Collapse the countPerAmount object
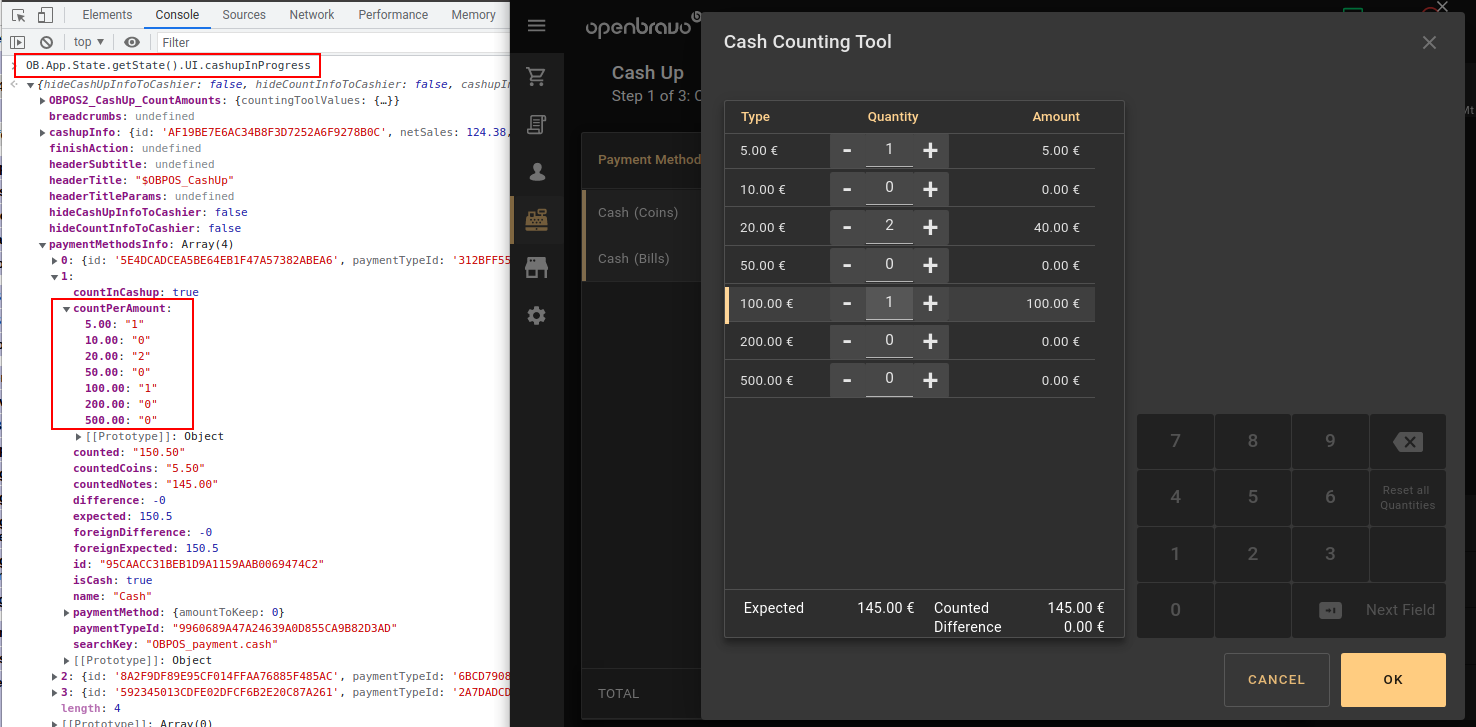This screenshot has height=727, width=1476. (67, 309)
